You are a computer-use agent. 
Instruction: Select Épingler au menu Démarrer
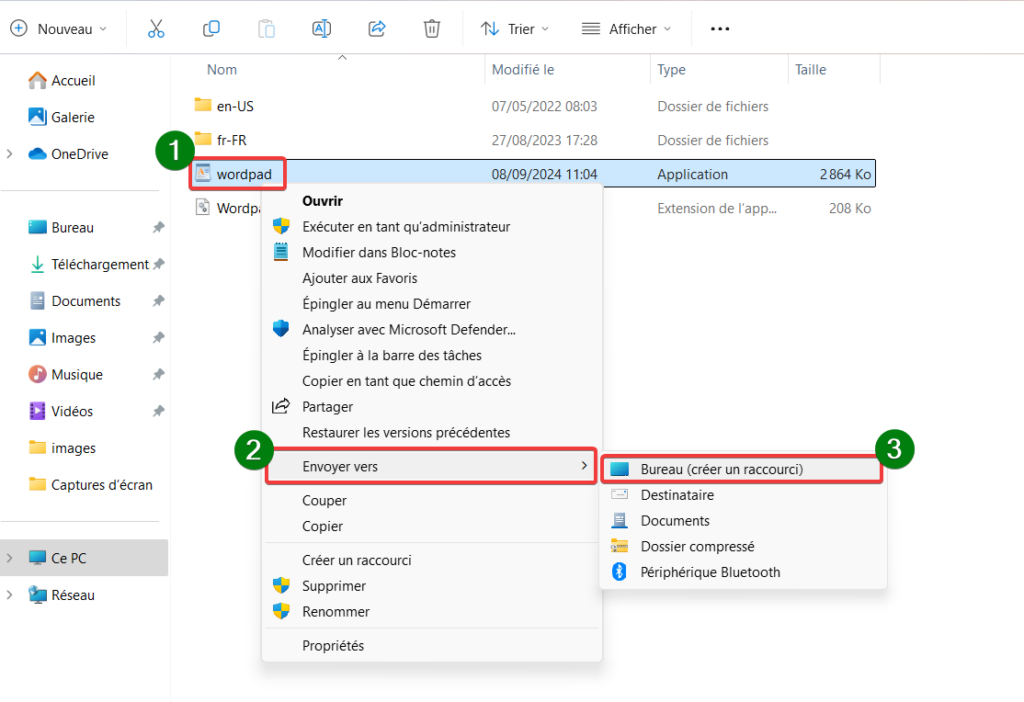pyautogui.click(x=431, y=304)
